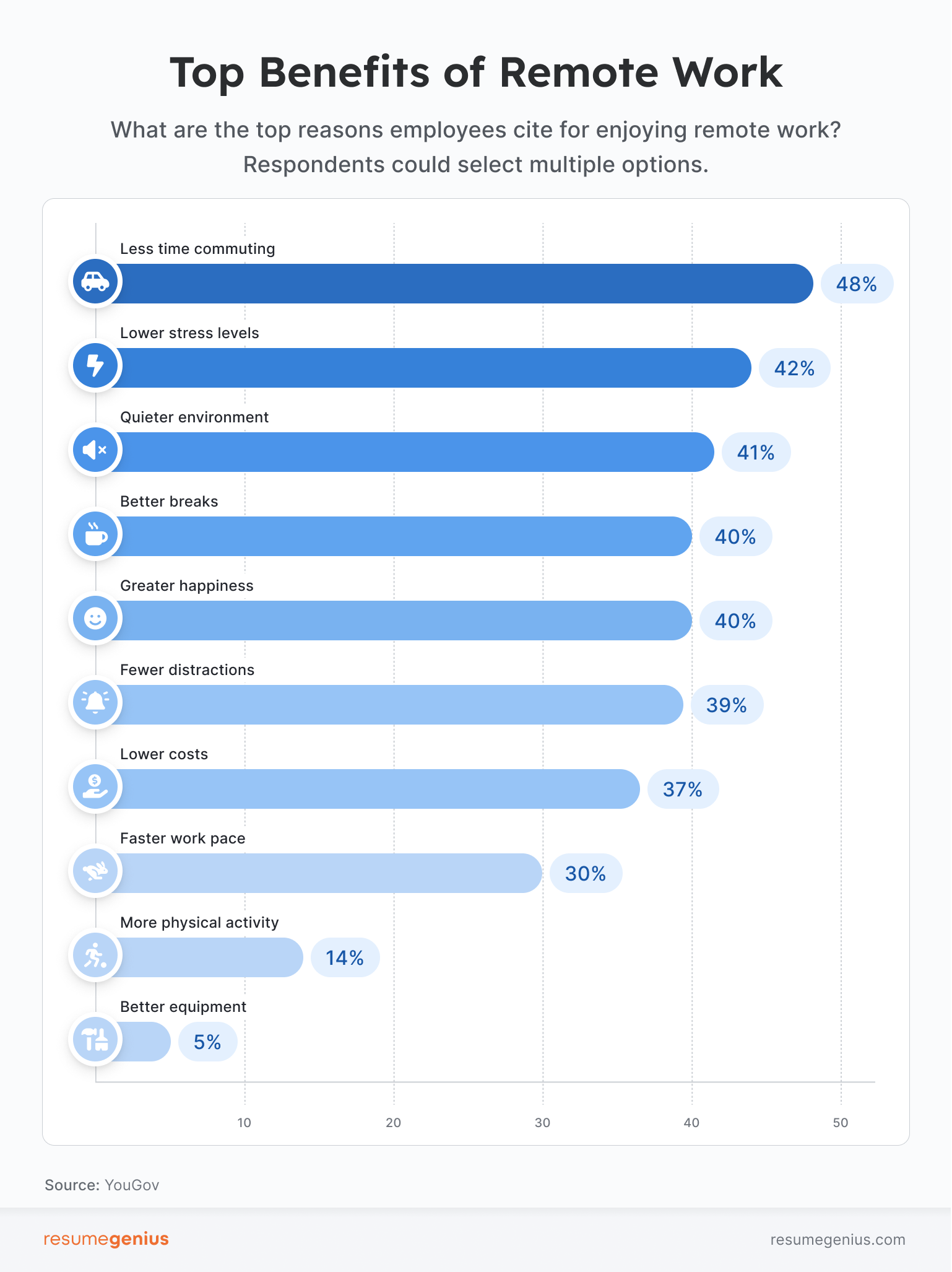Image resolution: width=952 pixels, height=1272 pixels.
Task: Click the Less time commuting label
Action: 197,249
